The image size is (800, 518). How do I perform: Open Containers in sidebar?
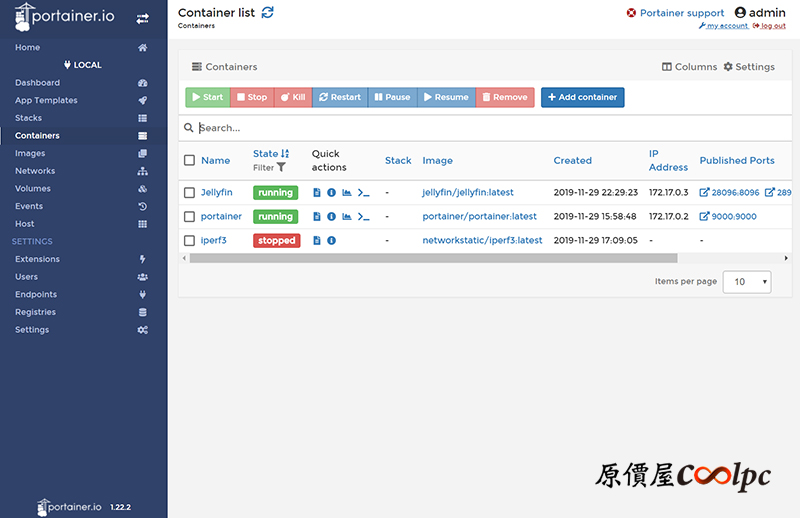tap(84, 136)
